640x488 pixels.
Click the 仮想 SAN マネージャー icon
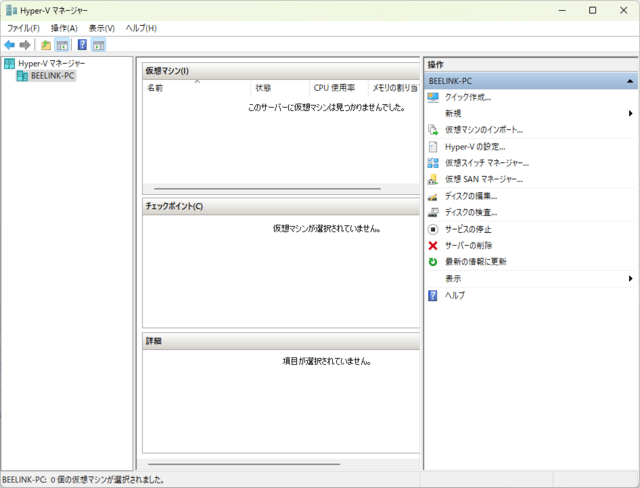tap(433, 179)
